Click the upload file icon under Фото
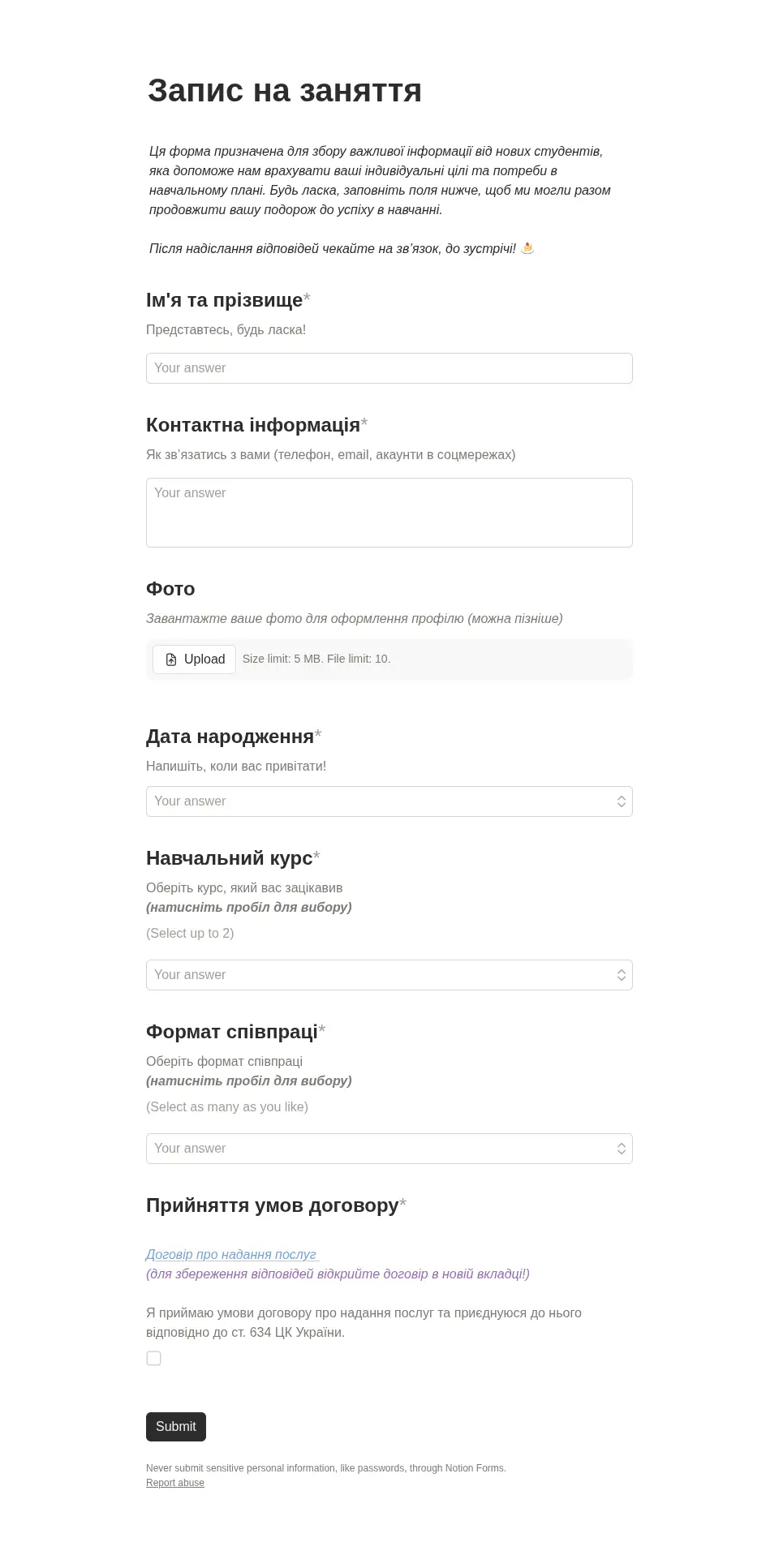The width and height of the screenshot is (779, 1568). coord(171,659)
